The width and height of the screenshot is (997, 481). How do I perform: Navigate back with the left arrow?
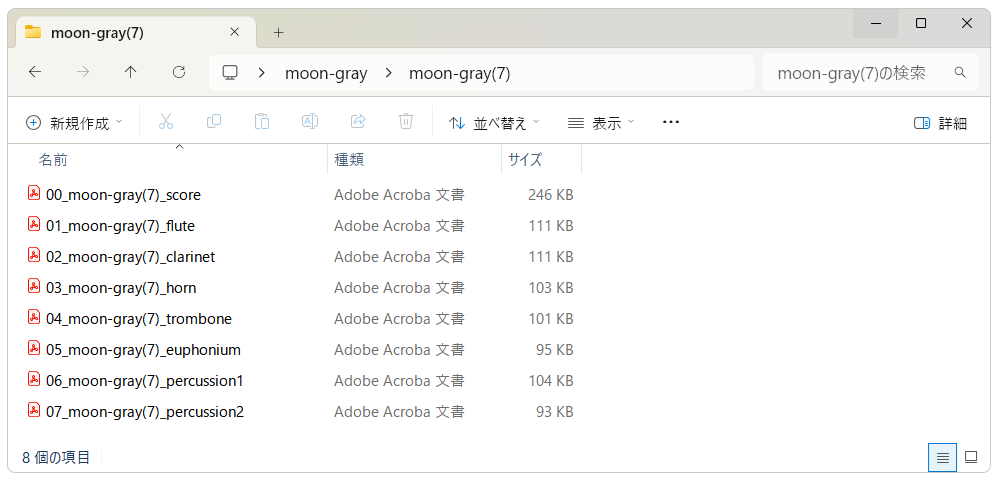(35, 72)
